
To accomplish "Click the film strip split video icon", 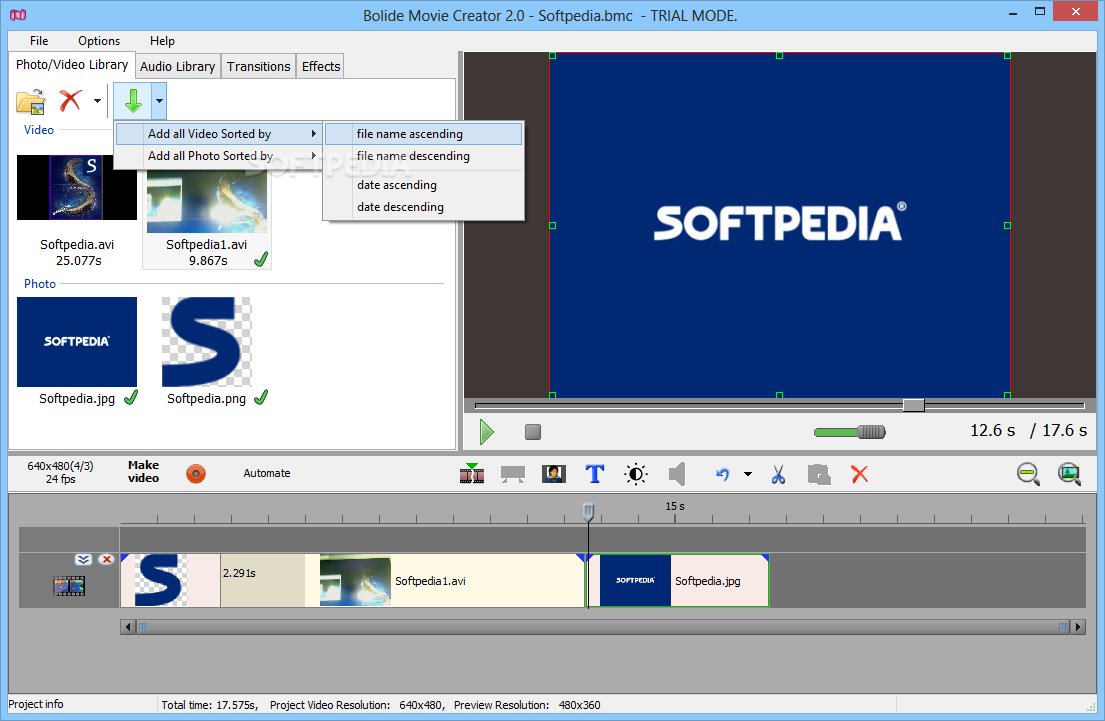I will pos(472,474).
